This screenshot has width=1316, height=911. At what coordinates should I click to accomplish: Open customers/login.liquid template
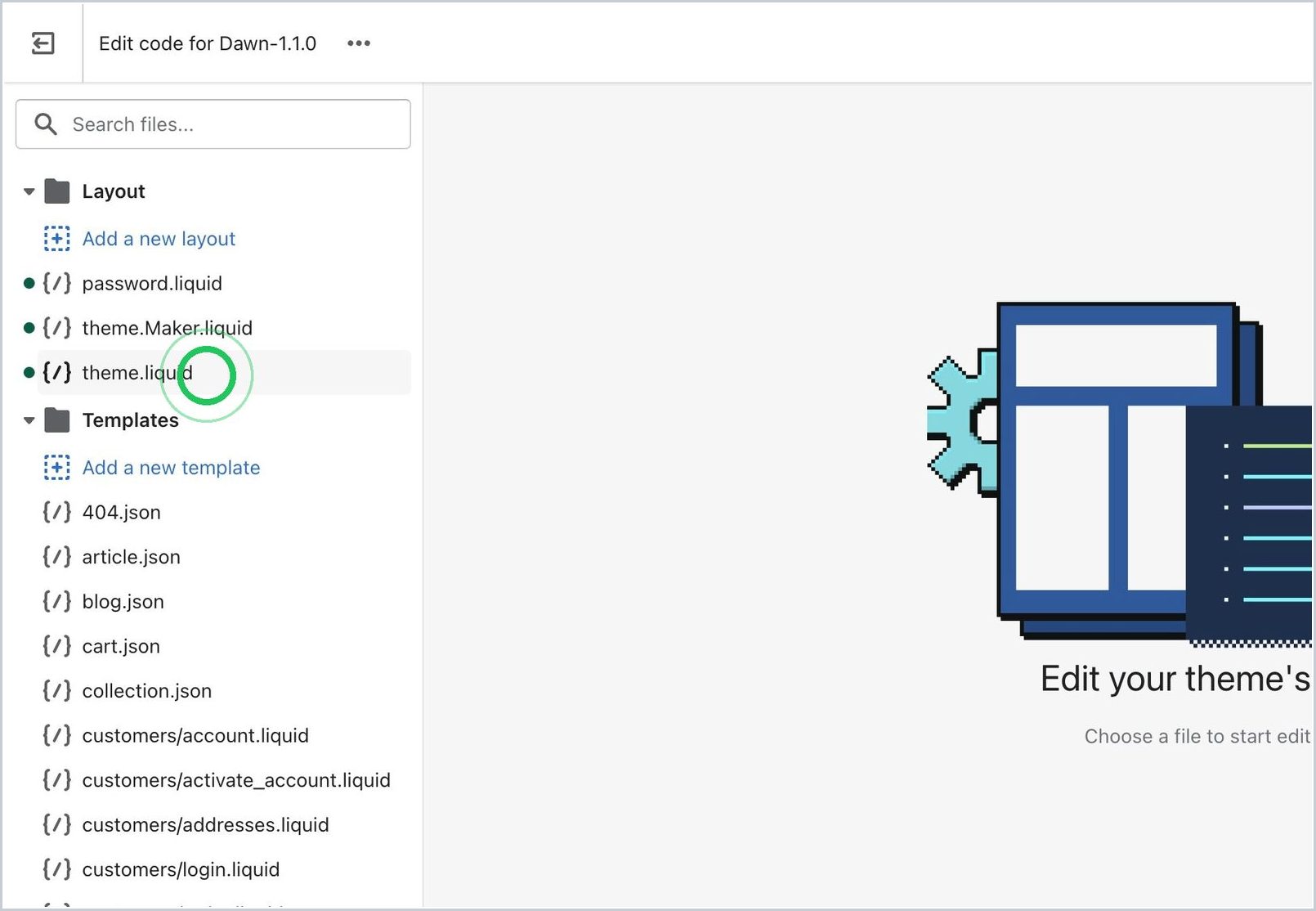(x=181, y=869)
